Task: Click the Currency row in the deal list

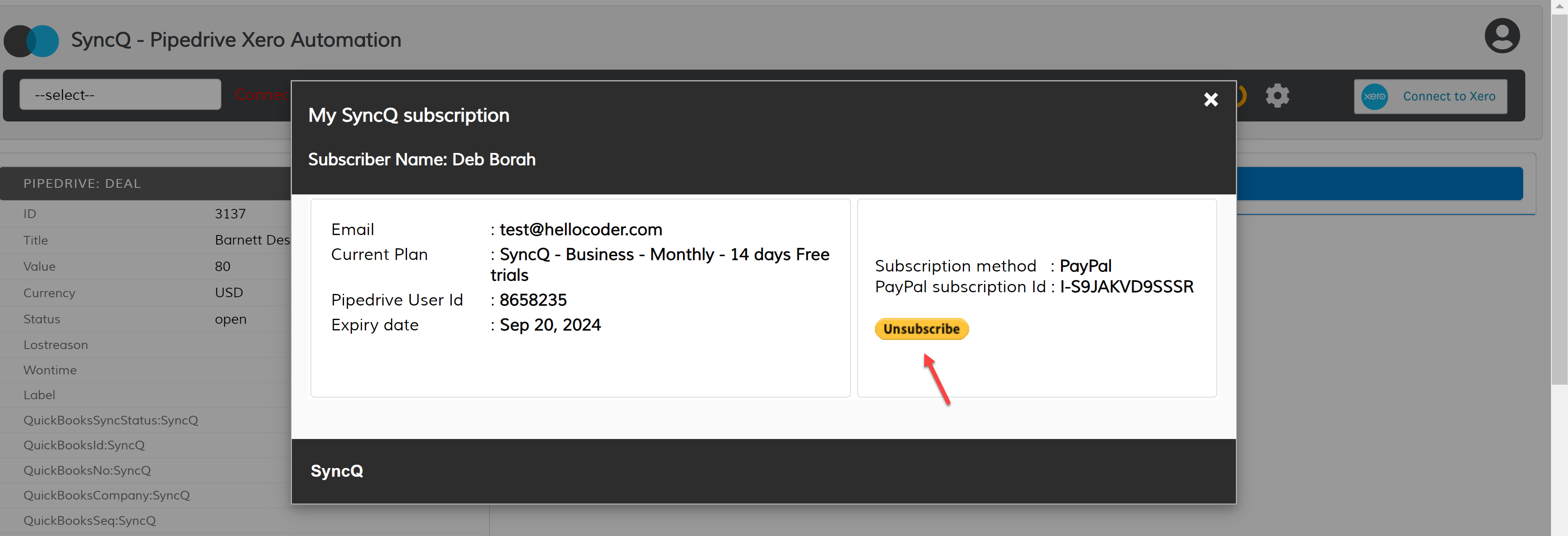Action: (x=49, y=293)
